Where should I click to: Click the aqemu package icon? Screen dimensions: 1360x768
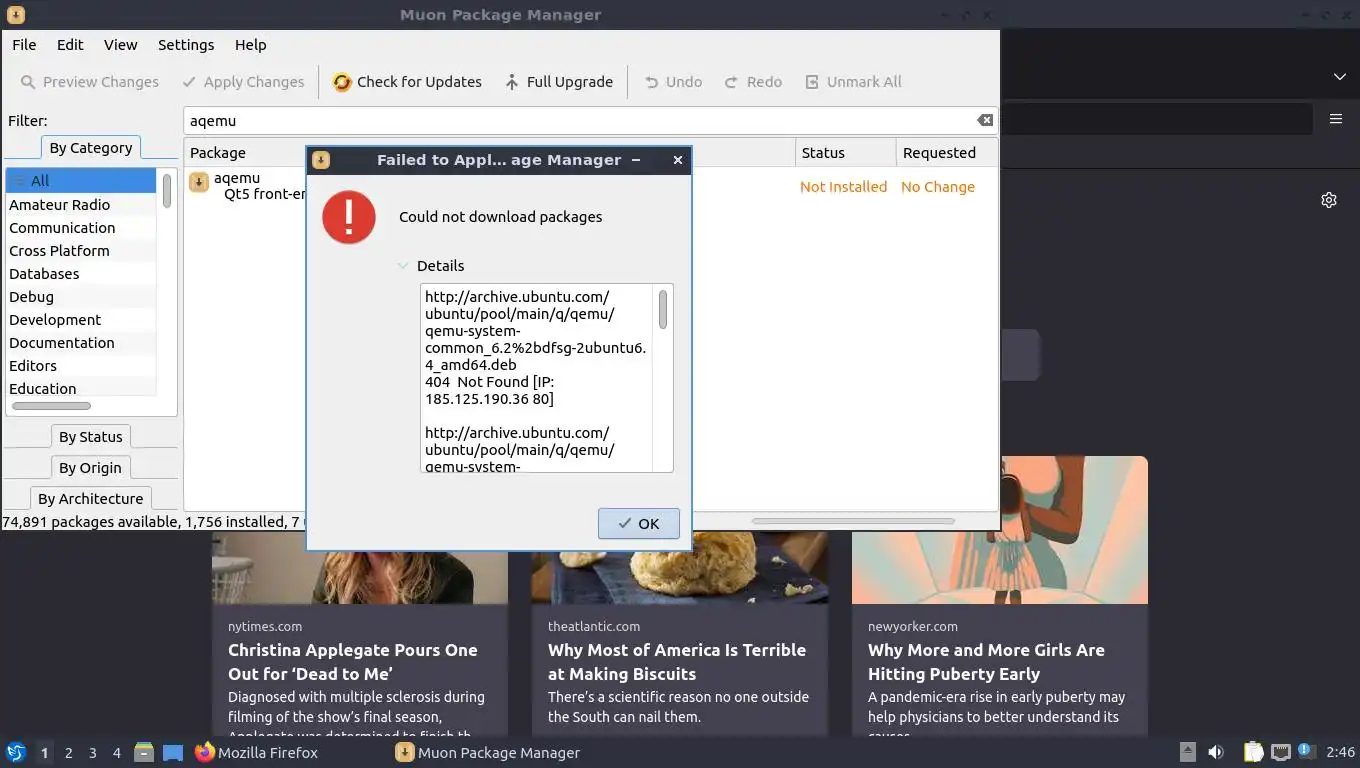199,182
